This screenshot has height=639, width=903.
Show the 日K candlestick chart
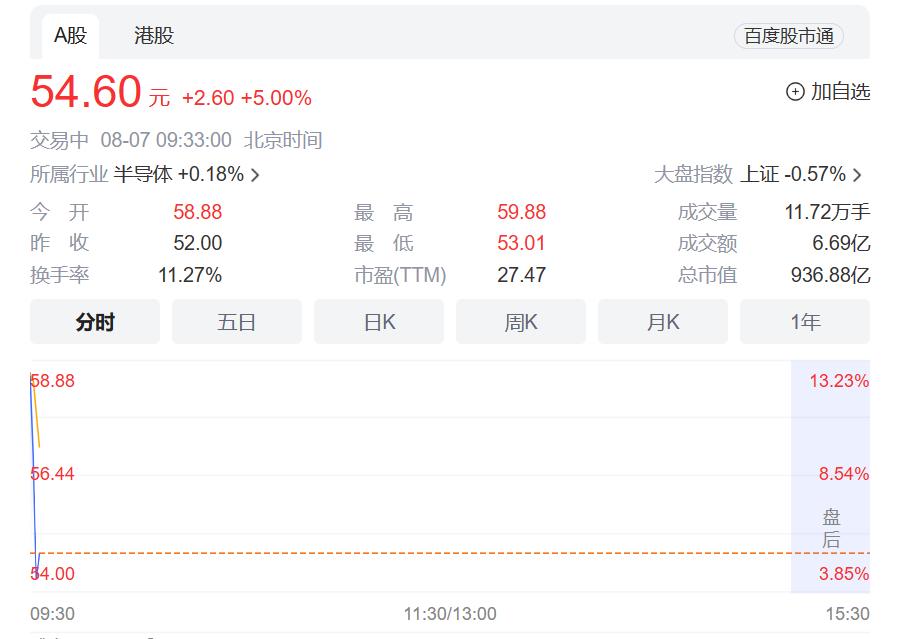click(379, 322)
